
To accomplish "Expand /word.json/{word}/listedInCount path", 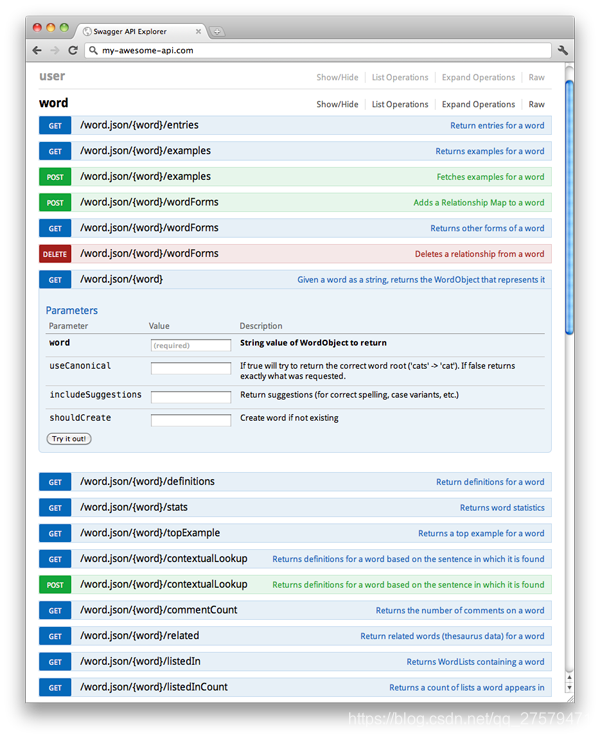I will [154, 687].
